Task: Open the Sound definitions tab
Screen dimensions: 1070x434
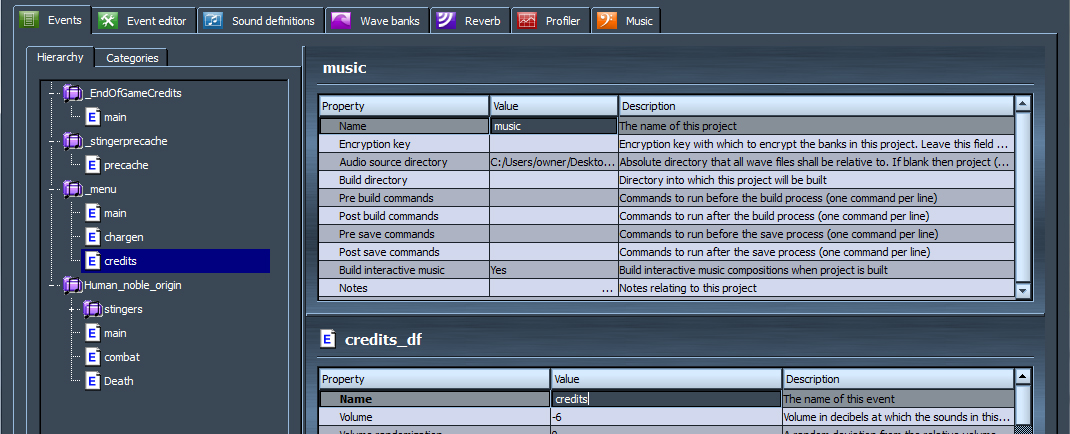Action: pos(260,20)
